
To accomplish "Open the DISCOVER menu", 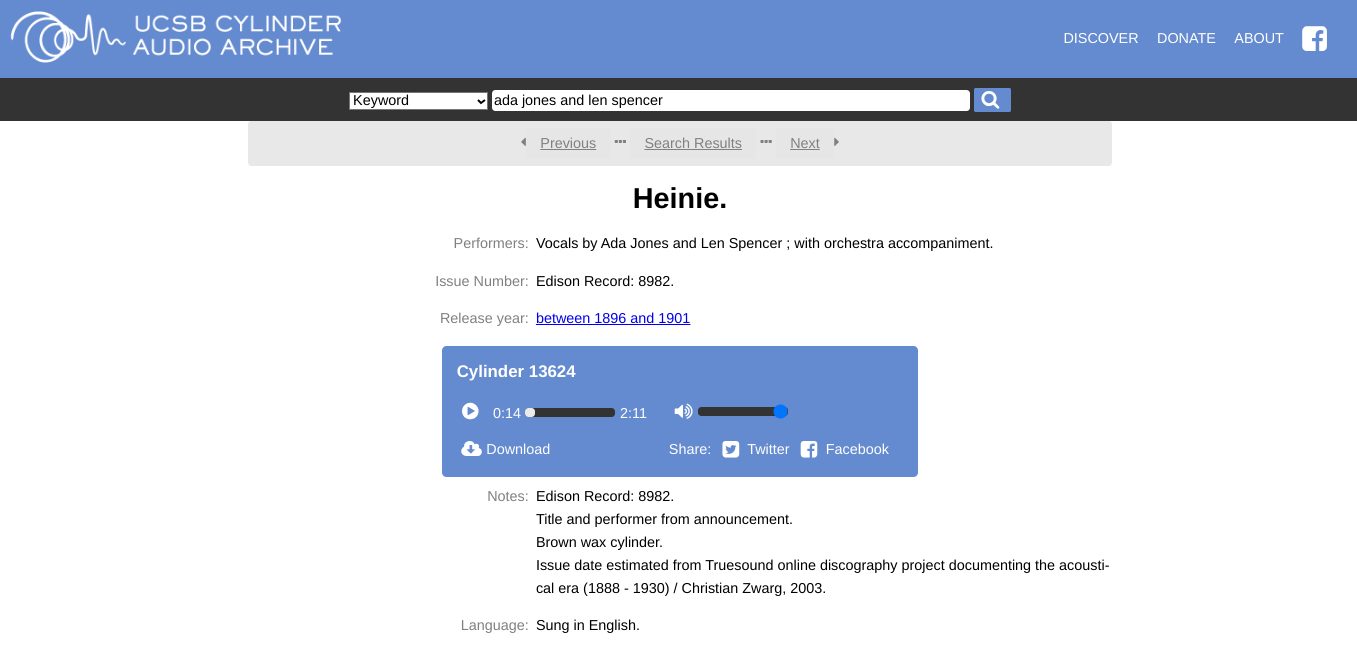I will [x=1100, y=39].
